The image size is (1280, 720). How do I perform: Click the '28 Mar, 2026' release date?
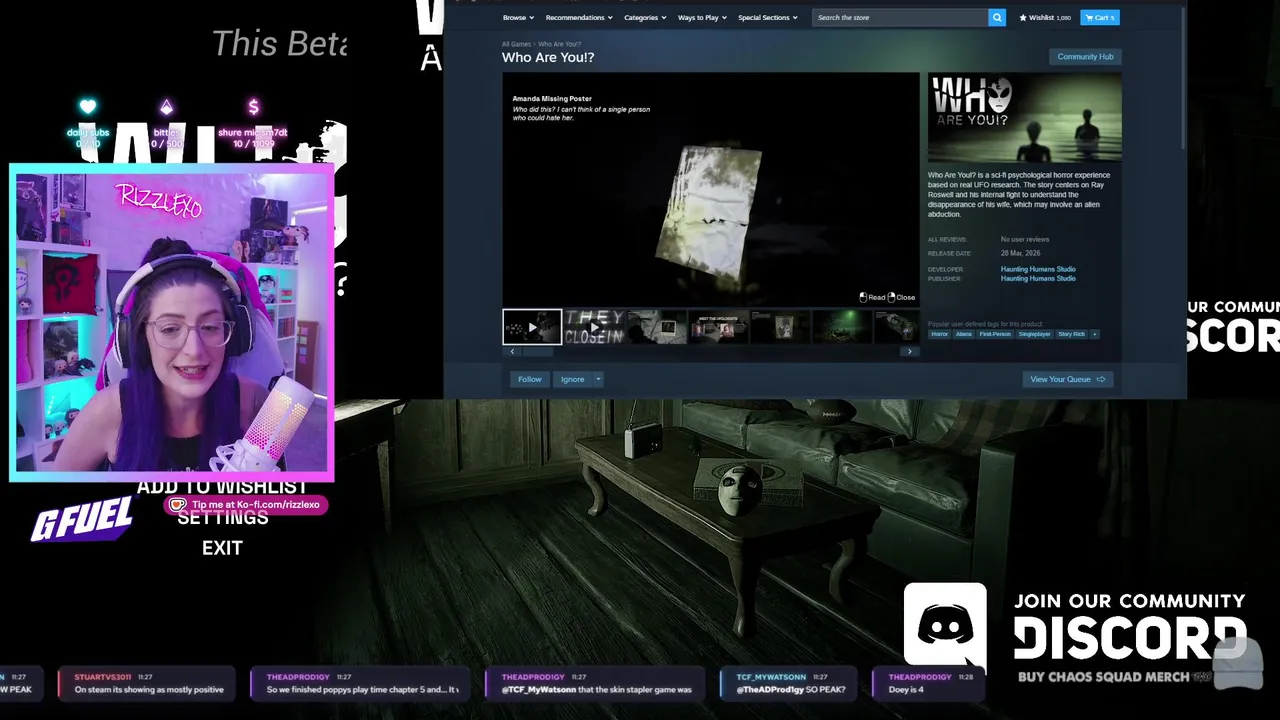coord(1021,253)
